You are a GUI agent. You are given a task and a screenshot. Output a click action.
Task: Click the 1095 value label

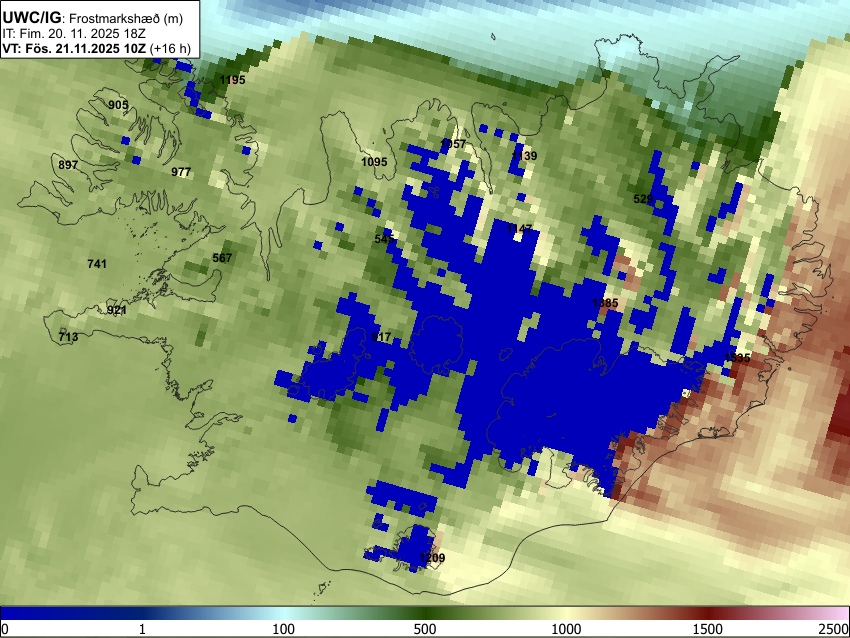tap(374, 162)
